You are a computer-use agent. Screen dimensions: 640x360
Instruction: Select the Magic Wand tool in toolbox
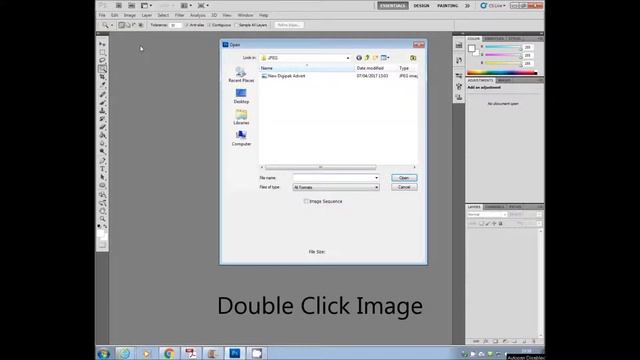coord(102,69)
